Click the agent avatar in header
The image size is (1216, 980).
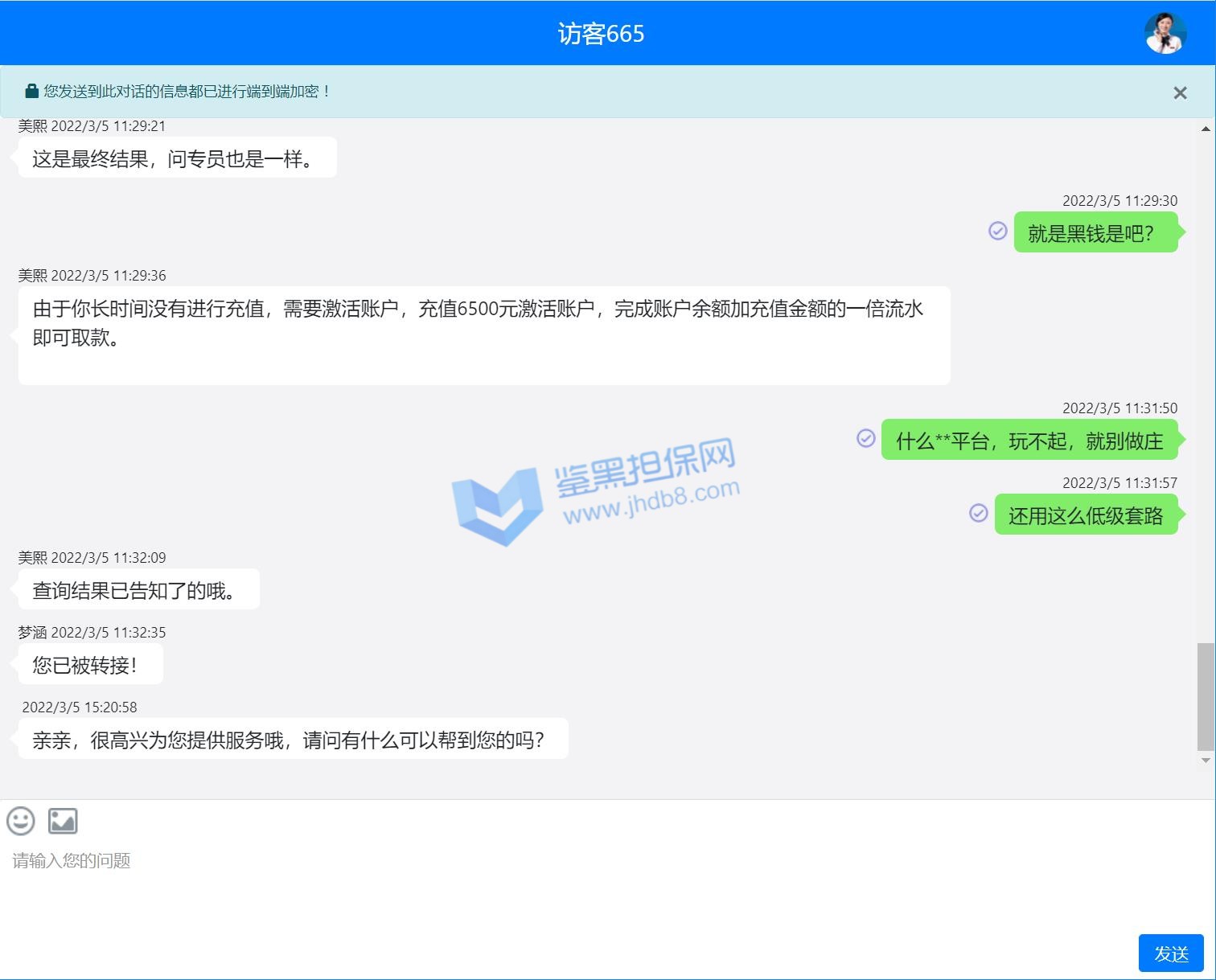point(1165,33)
